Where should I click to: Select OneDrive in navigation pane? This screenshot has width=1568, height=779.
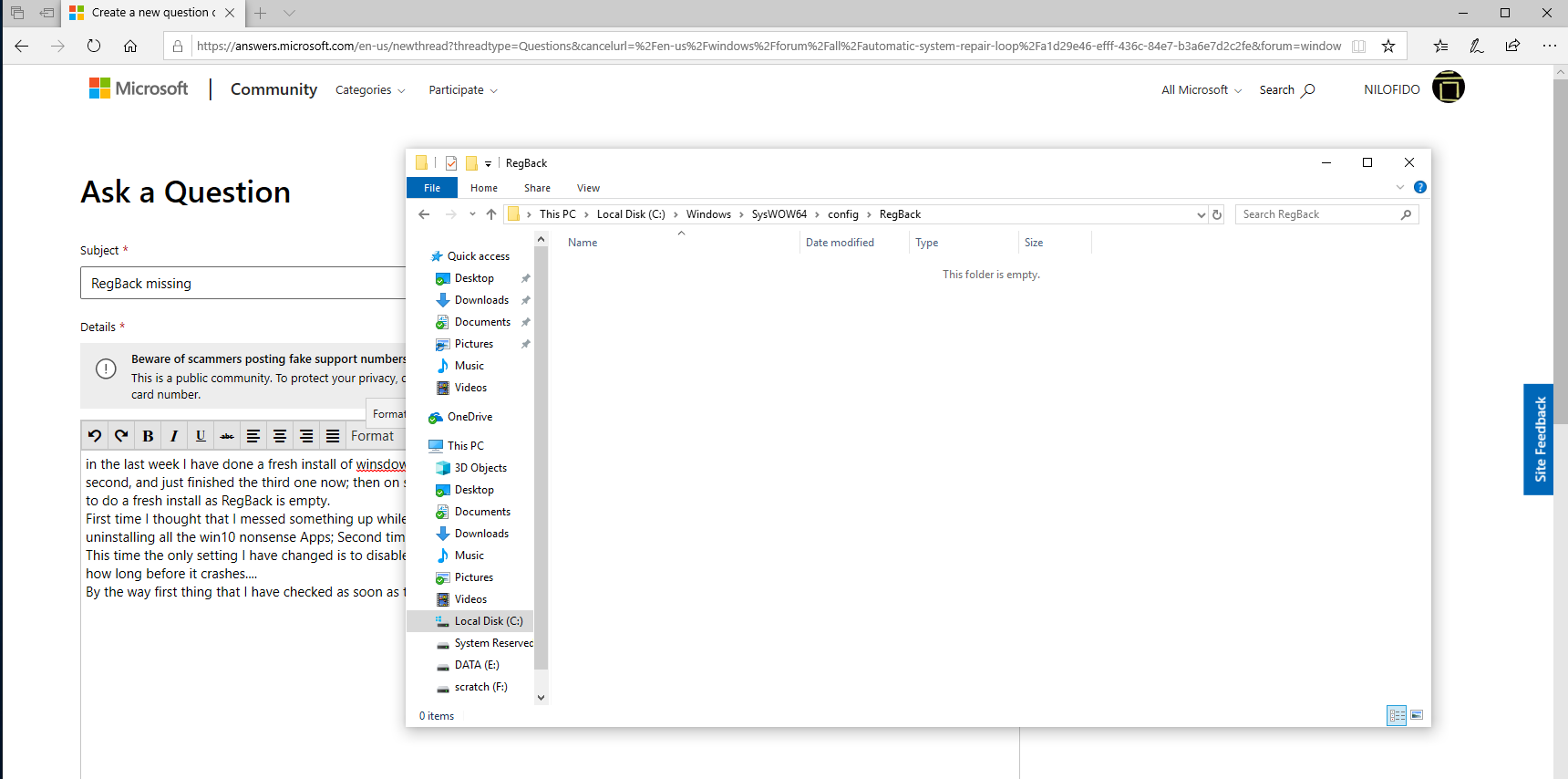(470, 417)
